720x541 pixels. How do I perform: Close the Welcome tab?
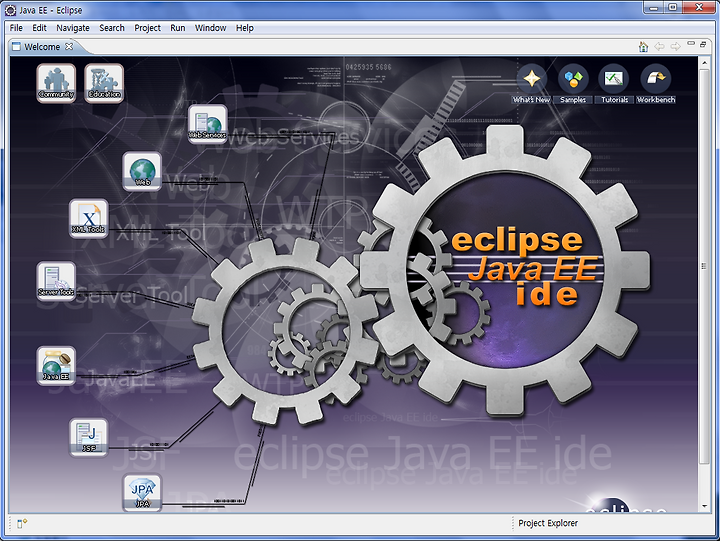[69, 46]
